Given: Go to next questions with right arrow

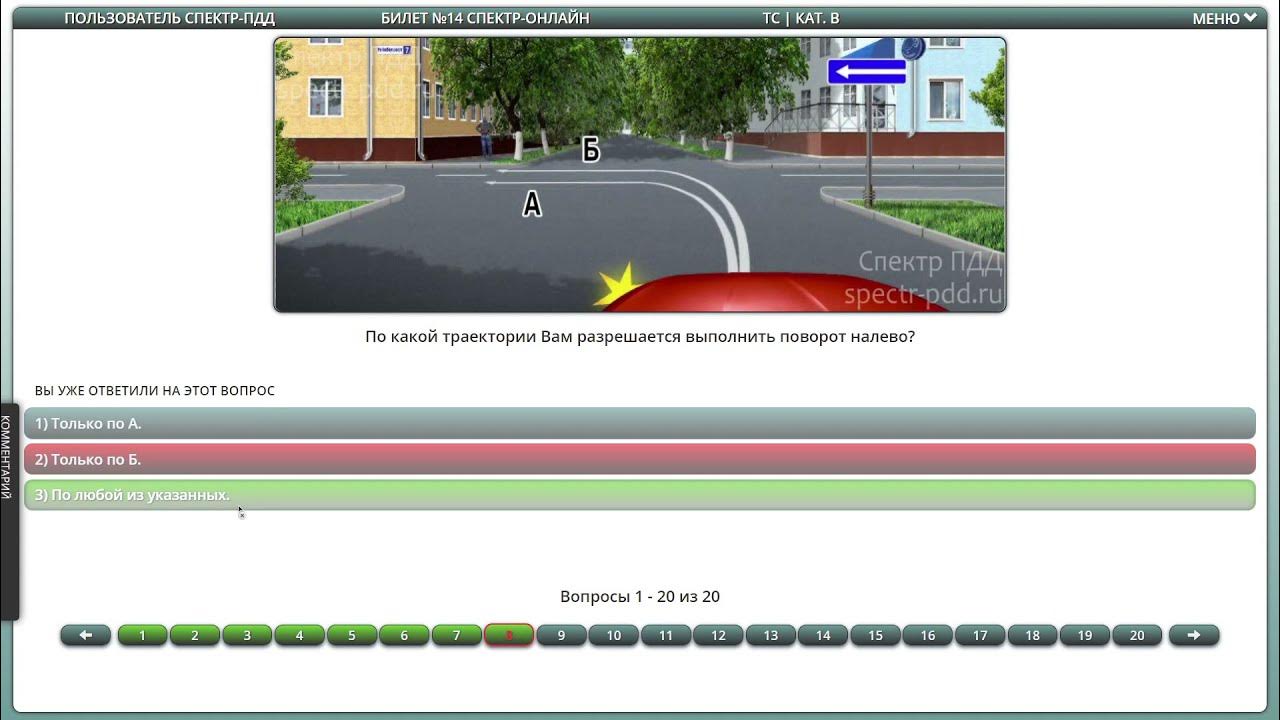Looking at the screenshot, I should pos(1194,635).
